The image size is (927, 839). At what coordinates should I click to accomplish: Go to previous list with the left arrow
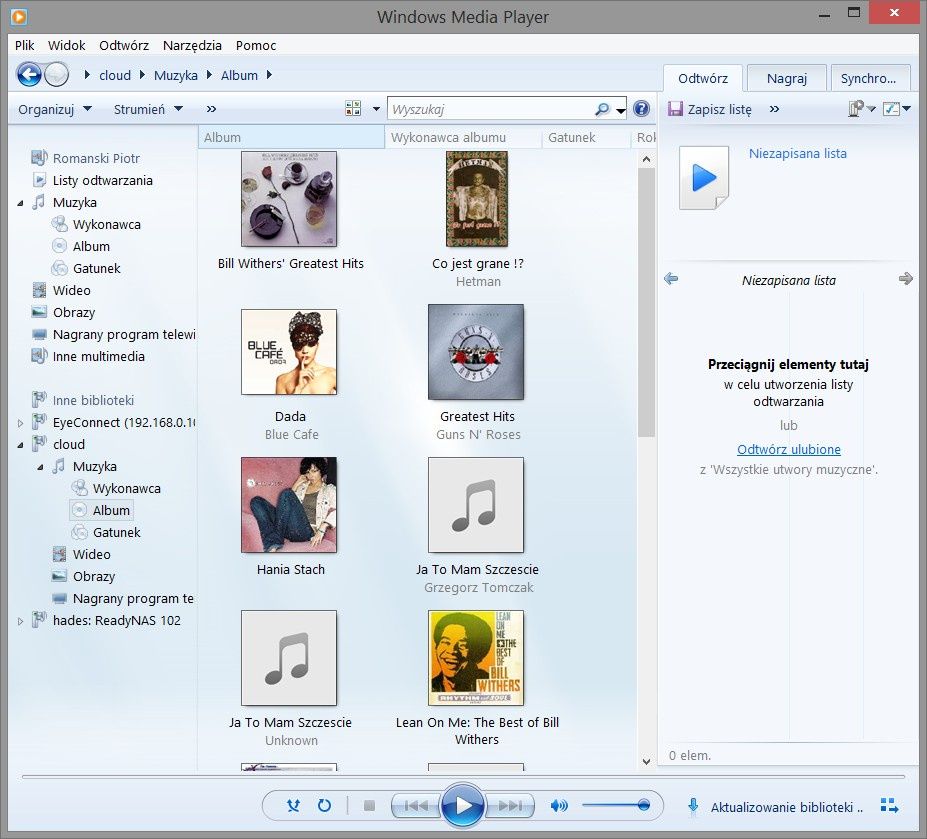[671, 279]
